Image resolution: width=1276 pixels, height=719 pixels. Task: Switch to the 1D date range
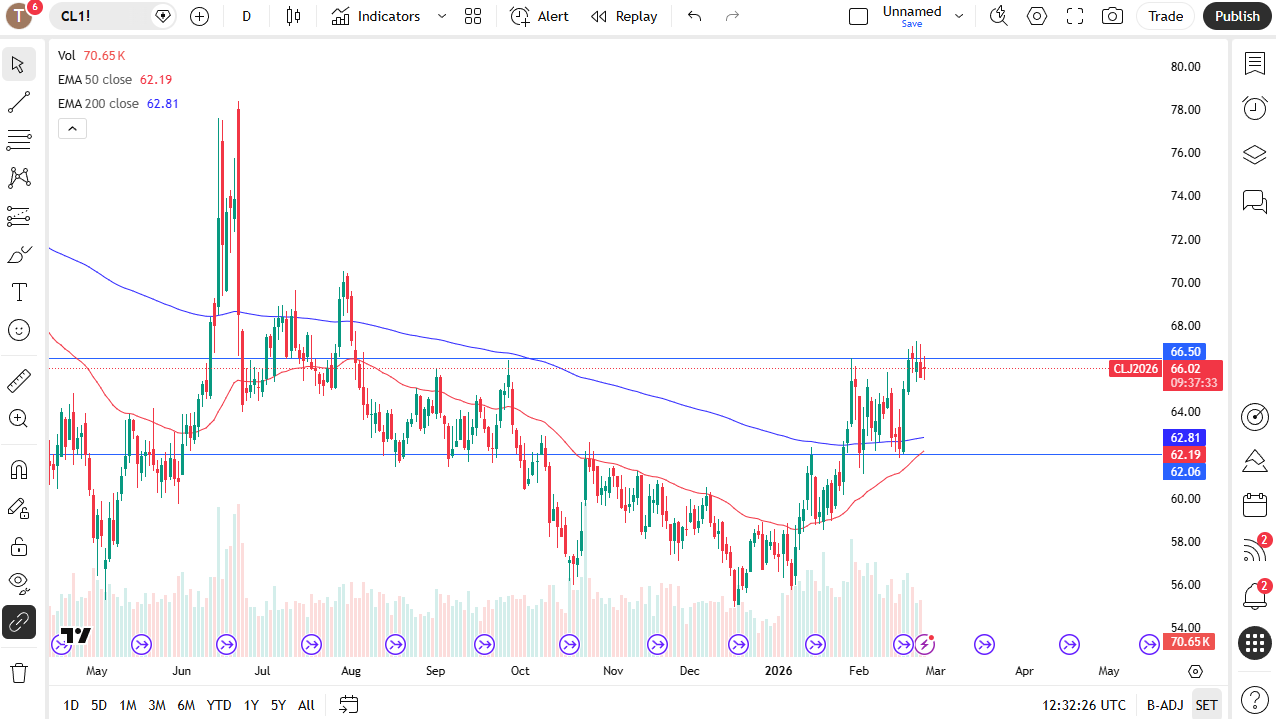71,705
